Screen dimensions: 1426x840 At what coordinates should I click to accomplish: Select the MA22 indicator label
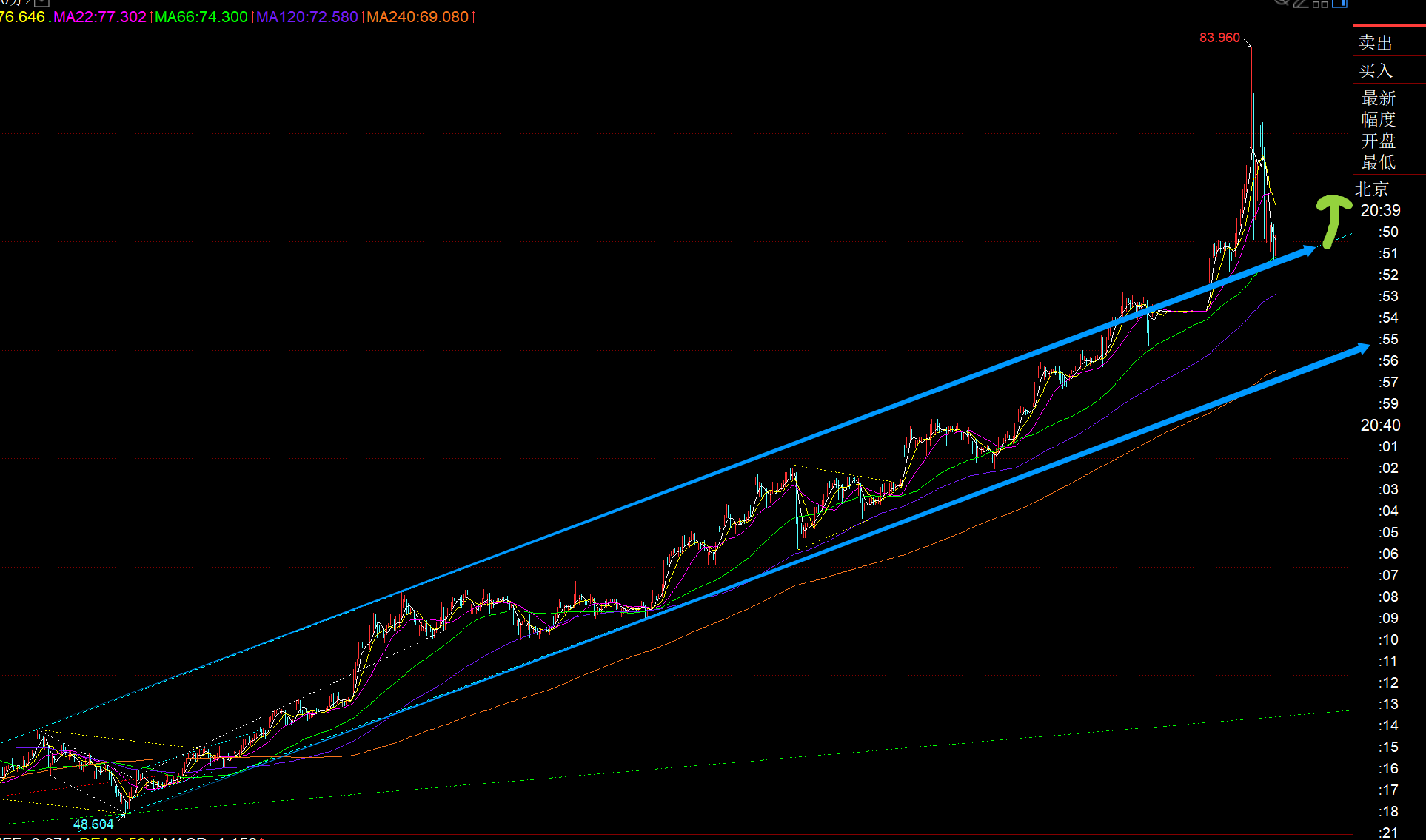100,16
